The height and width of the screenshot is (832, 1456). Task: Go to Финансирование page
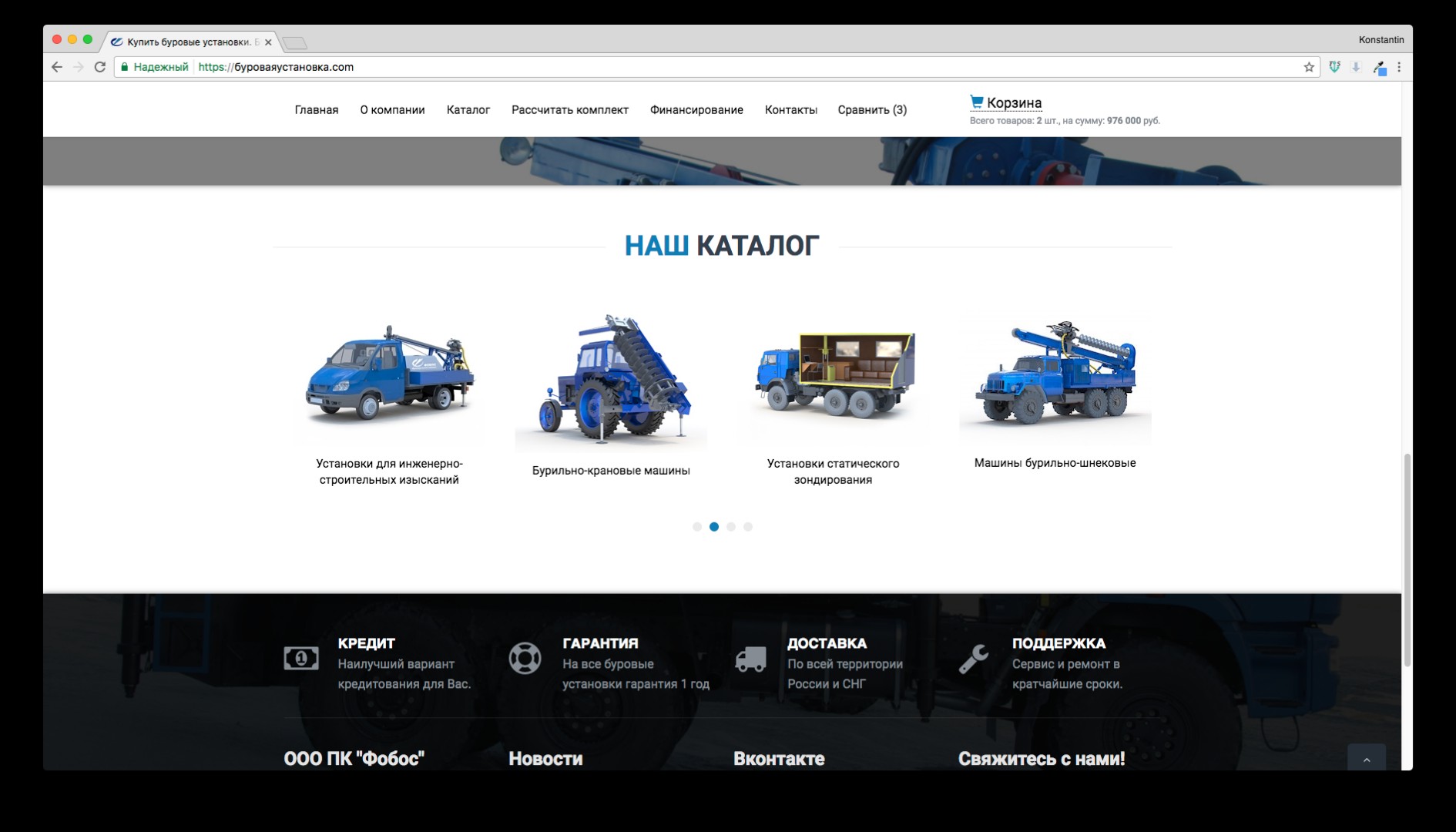click(696, 110)
